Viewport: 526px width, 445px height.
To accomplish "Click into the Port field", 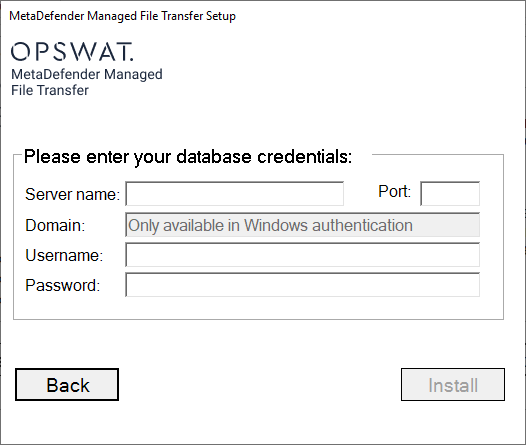I will 450,193.
